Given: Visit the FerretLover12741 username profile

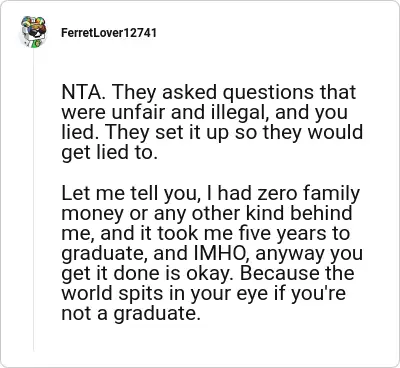Looking at the screenshot, I should pyautogui.click(x=109, y=33).
